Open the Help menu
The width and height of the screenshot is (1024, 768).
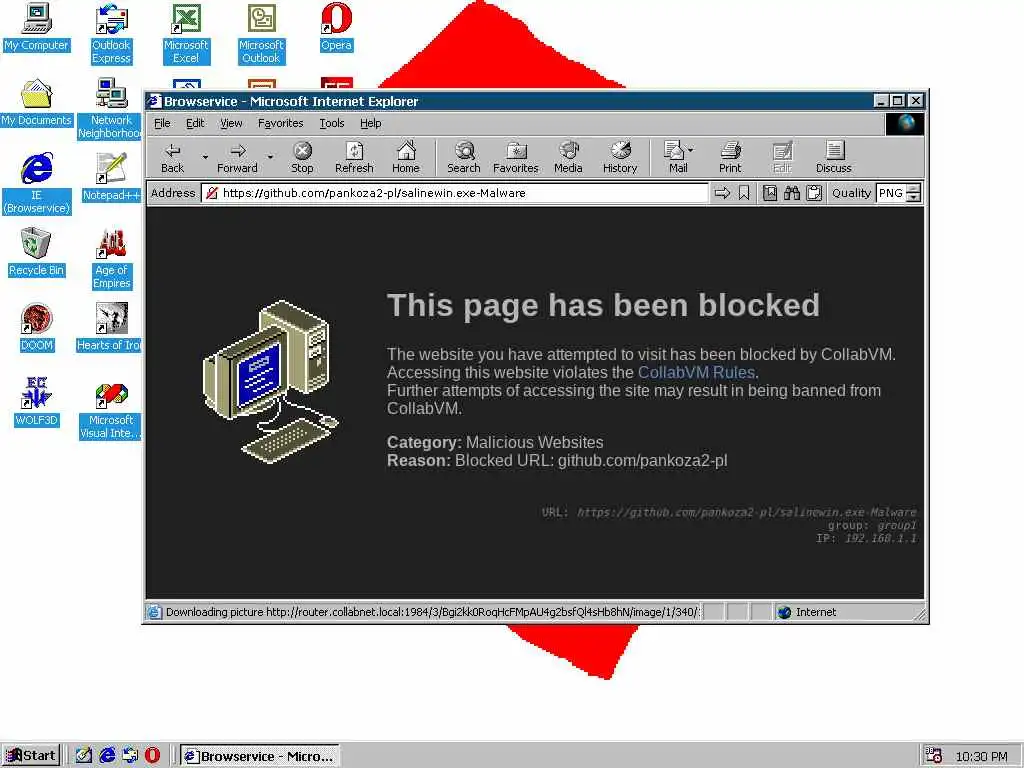[x=370, y=123]
